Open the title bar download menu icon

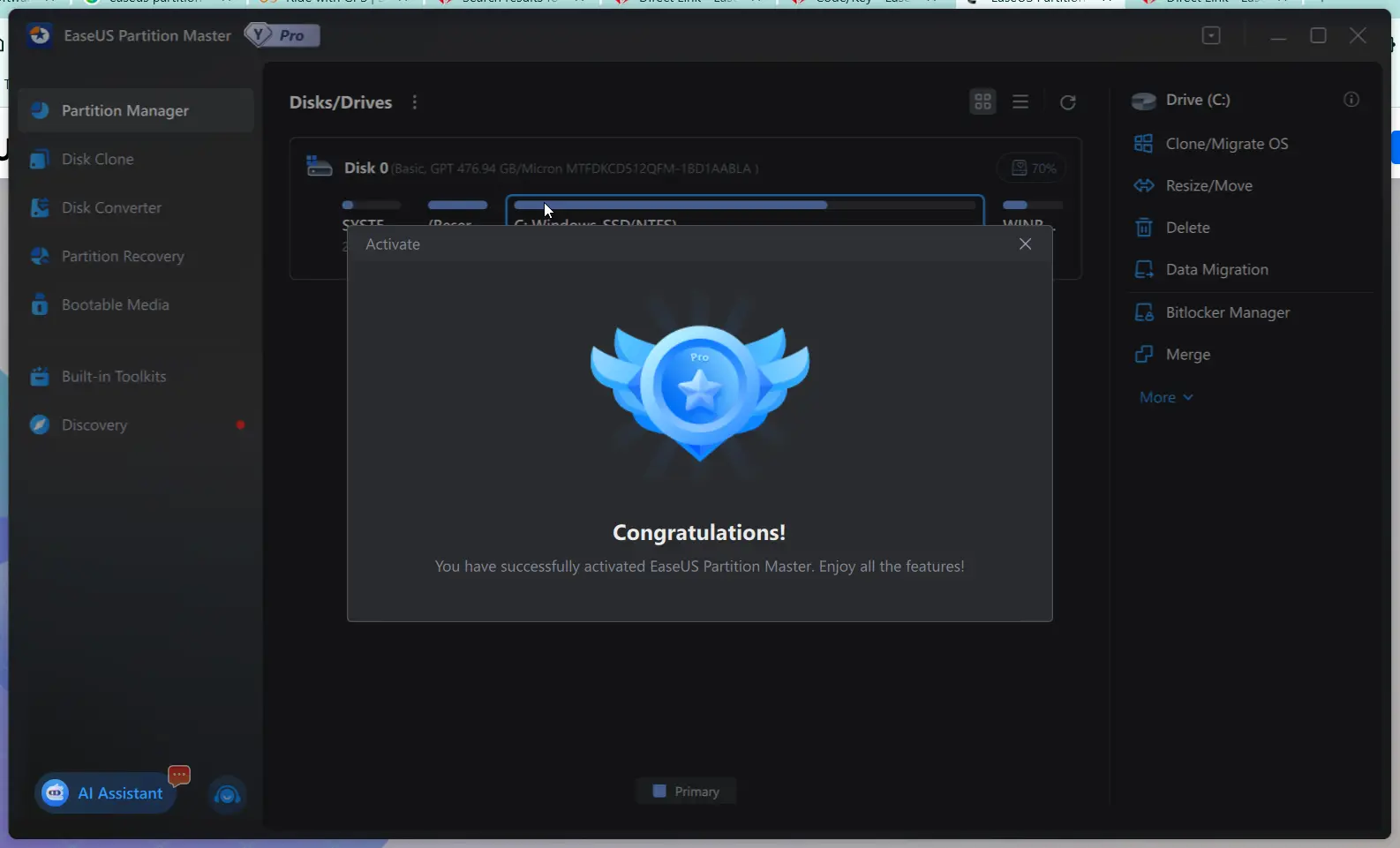click(1211, 35)
